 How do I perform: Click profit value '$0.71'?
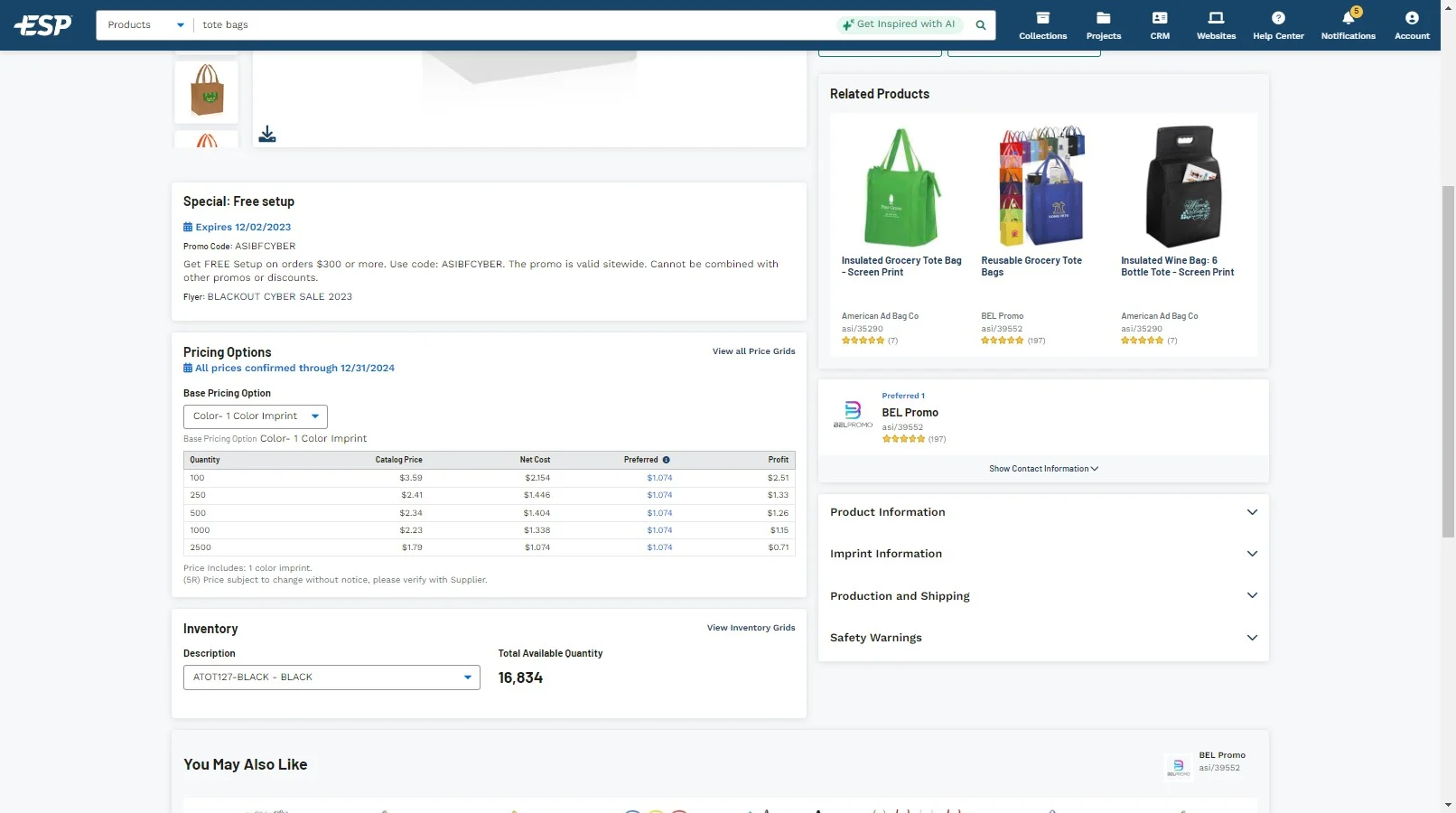[779, 547]
